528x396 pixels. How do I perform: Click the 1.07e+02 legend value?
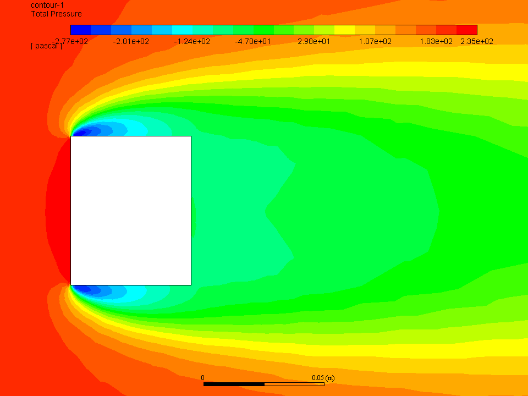[375, 41]
